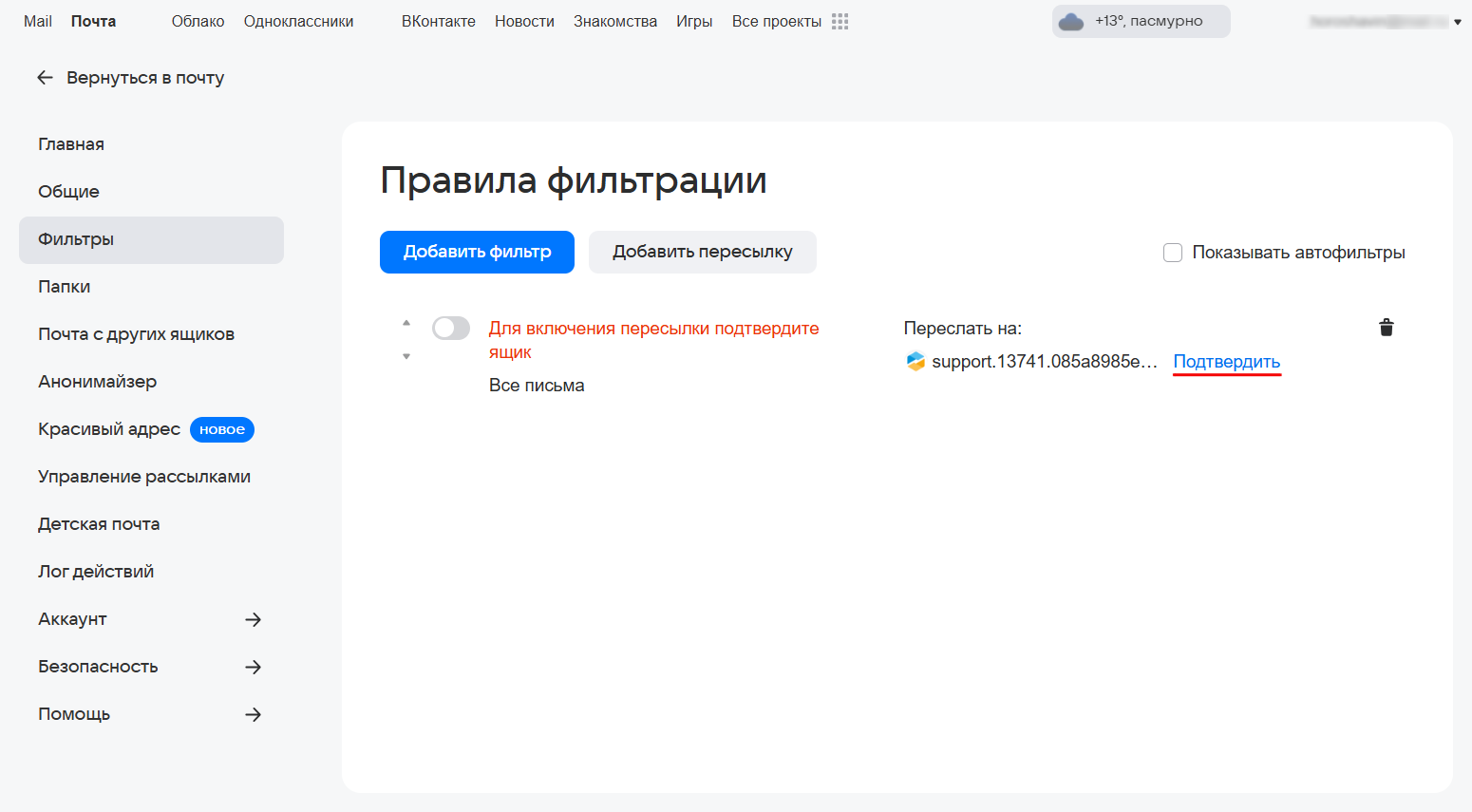Click the back arrow to return to mail
This screenshot has width=1472, height=812.
(45, 78)
